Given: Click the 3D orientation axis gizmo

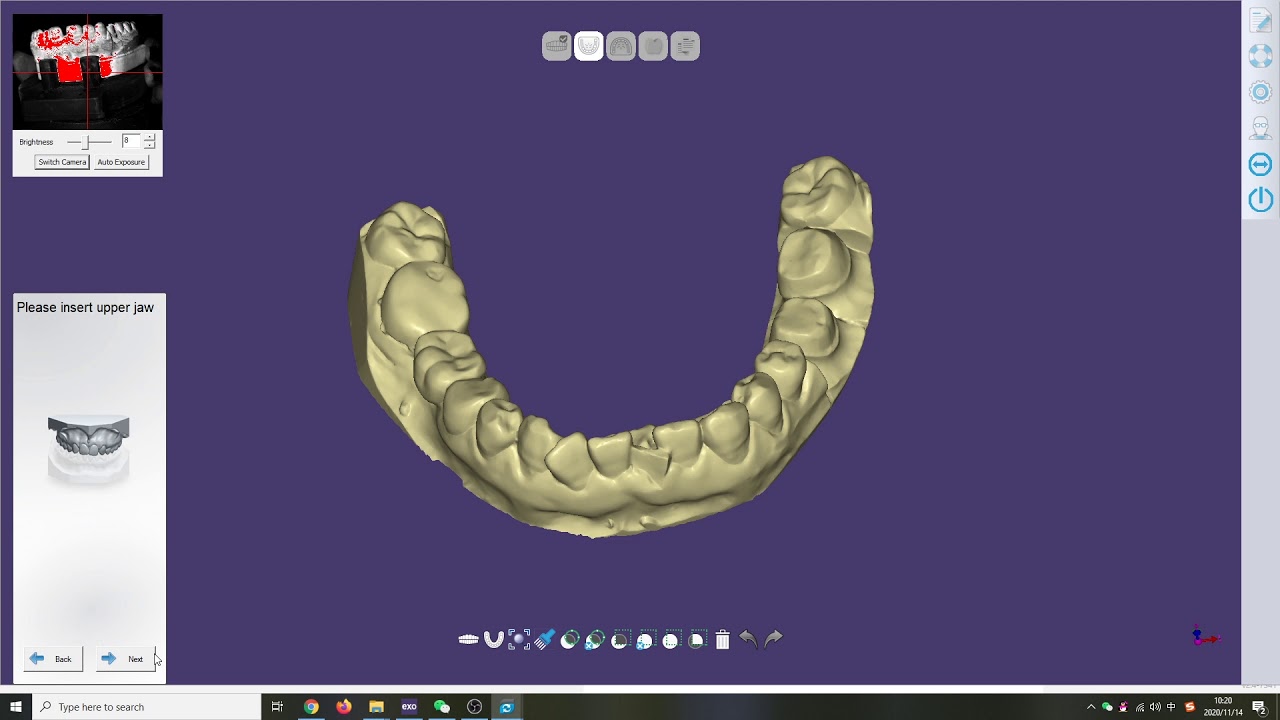Looking at the screenshot, I should (x=1205, y=636).
